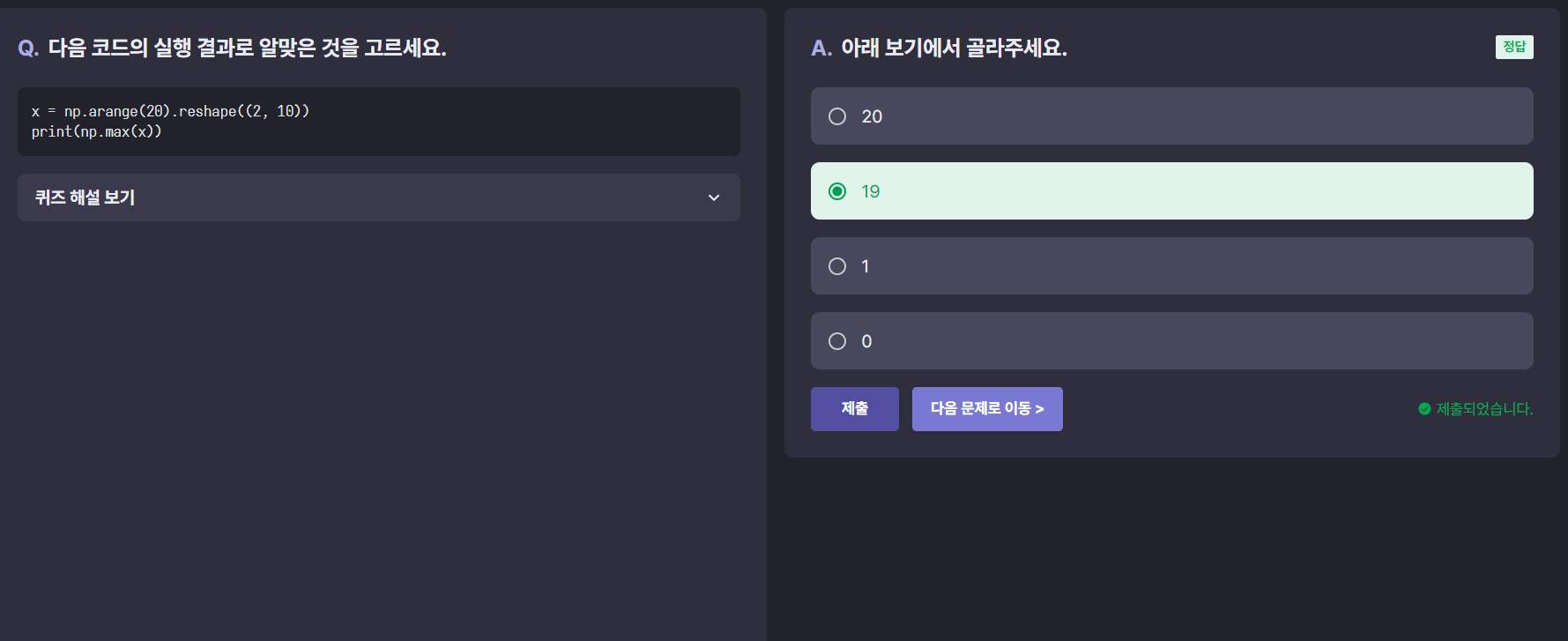Select the radio button for answer 1
Image resolution: width=1568 pixels, height=641 pixels.
coord(837,266)
